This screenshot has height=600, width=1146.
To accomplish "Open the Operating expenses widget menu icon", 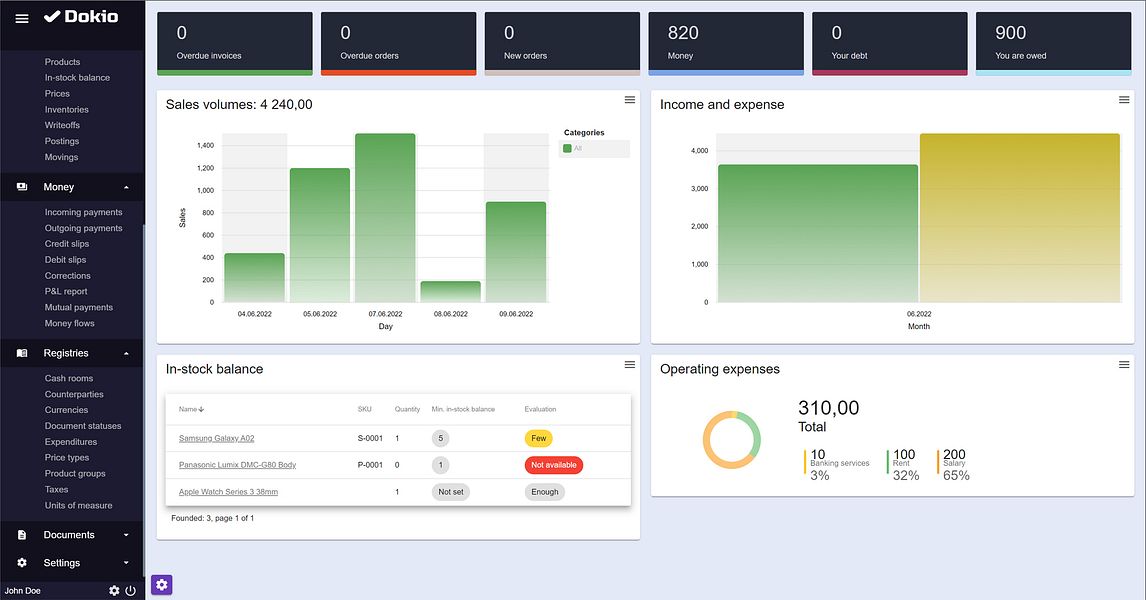I will [1123, 365].
